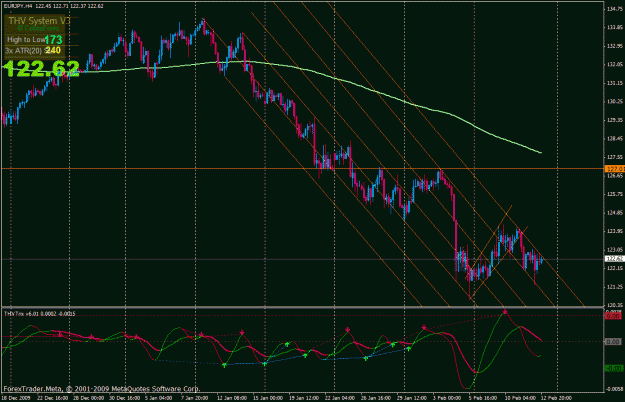This screenshot has height=402, width=625.
Task: Click the 28 Dec 00:00 time label
Action: (x=88, y=398)
